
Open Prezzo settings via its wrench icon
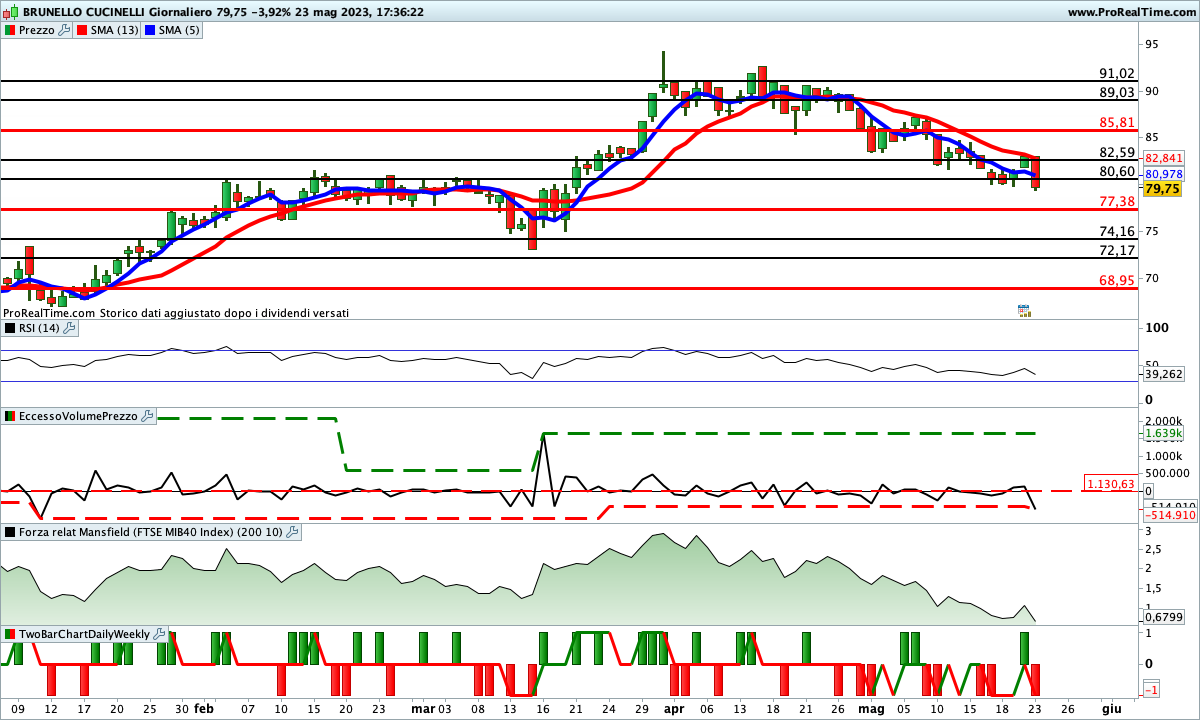65,30
